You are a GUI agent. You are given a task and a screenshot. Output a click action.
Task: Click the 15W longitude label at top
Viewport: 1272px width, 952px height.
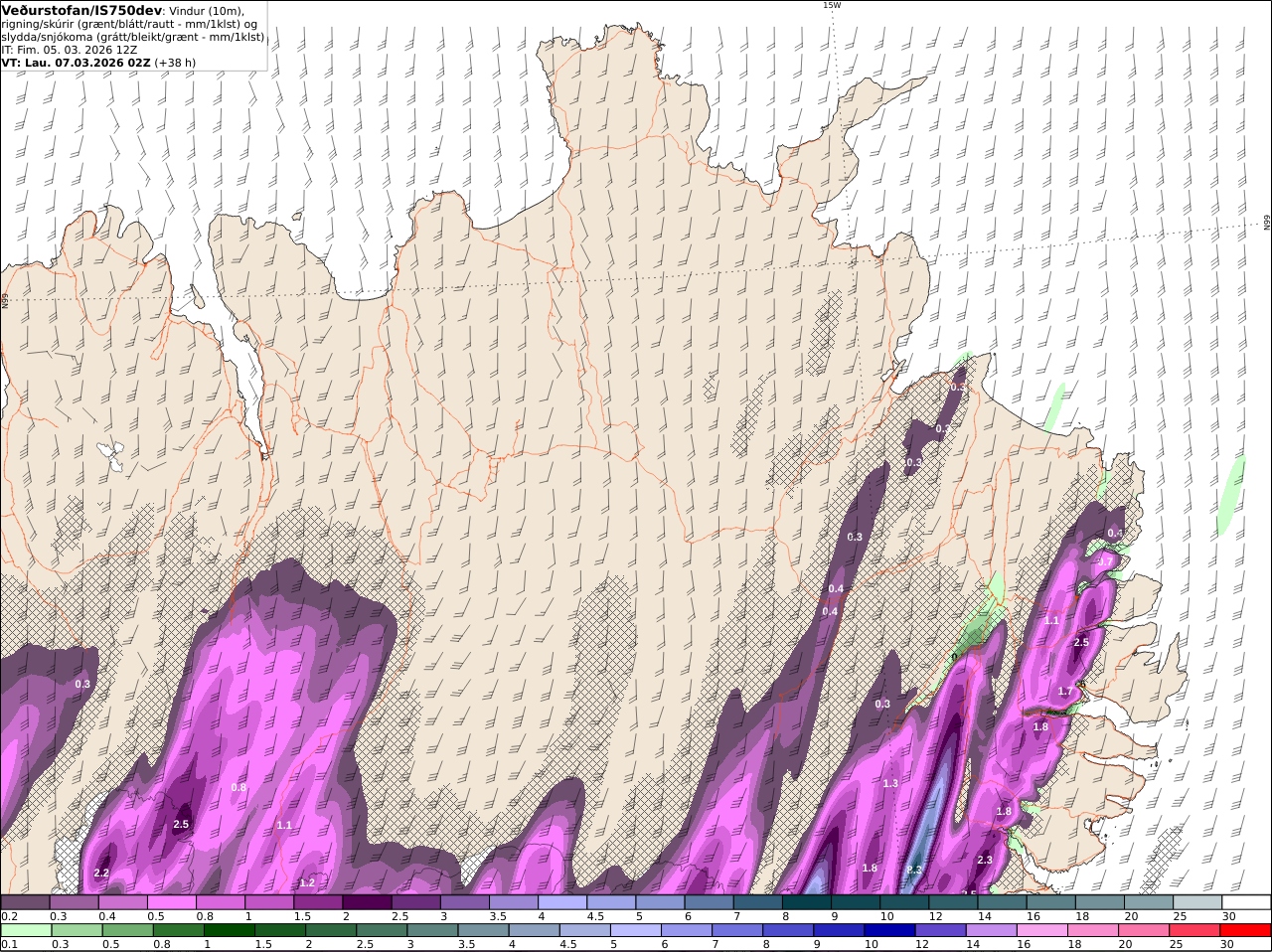point(831,5)
